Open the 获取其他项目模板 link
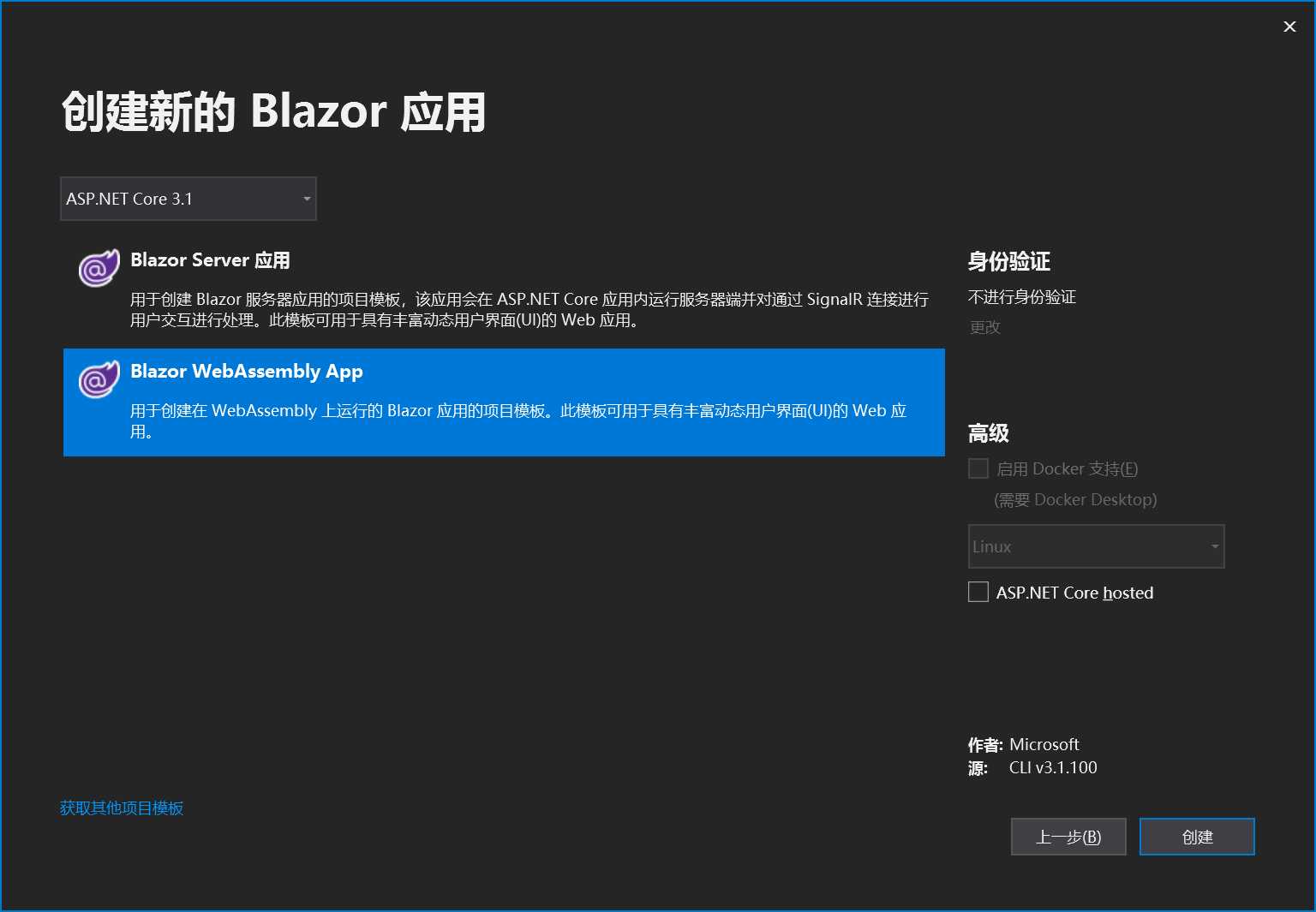Image resolution: width=1316 pixels, height=912 pixels. (x=122, y=808)
